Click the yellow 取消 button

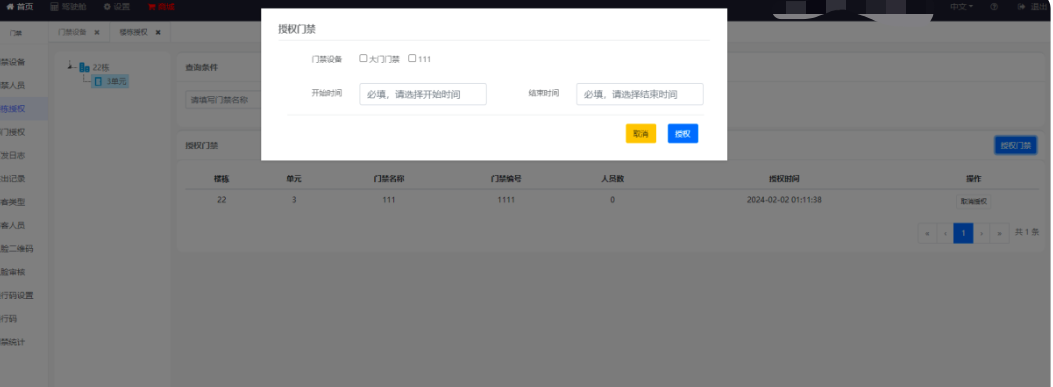click(641, 134)
